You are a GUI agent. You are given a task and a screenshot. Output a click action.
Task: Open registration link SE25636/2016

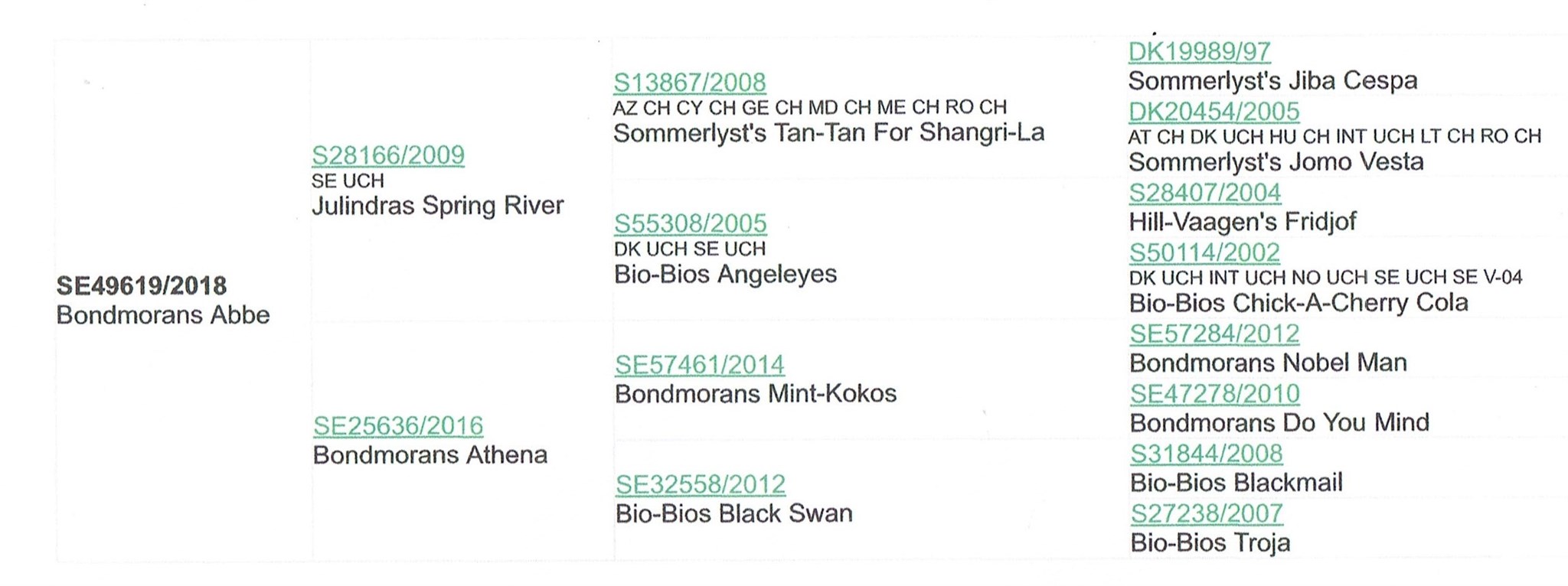398,426
